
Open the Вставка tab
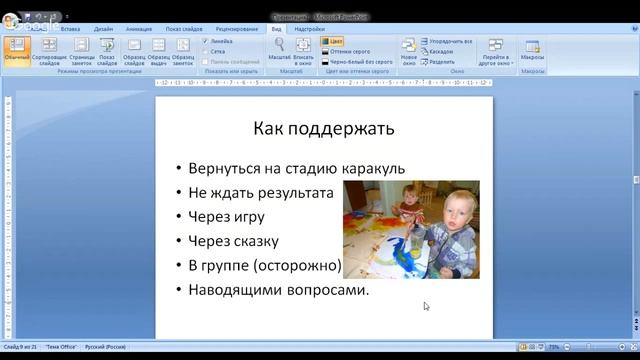70,29
